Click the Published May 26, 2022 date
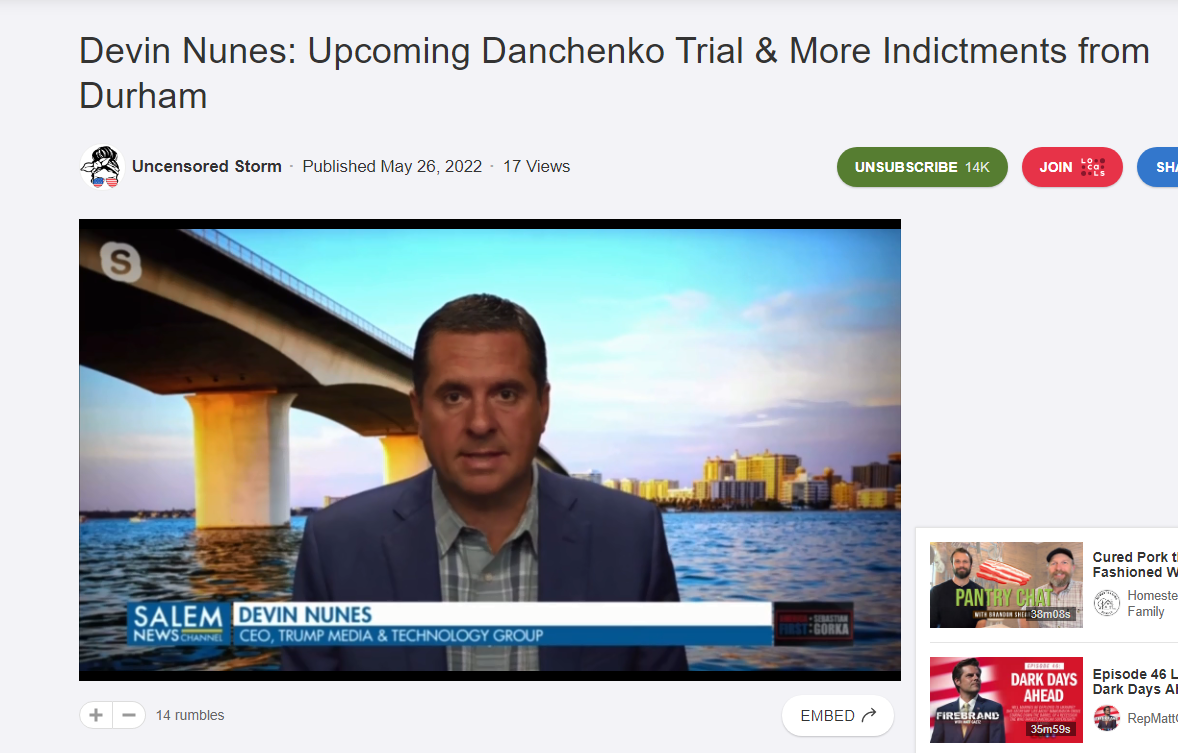1178x753 pixels. (x=392, y=166)
